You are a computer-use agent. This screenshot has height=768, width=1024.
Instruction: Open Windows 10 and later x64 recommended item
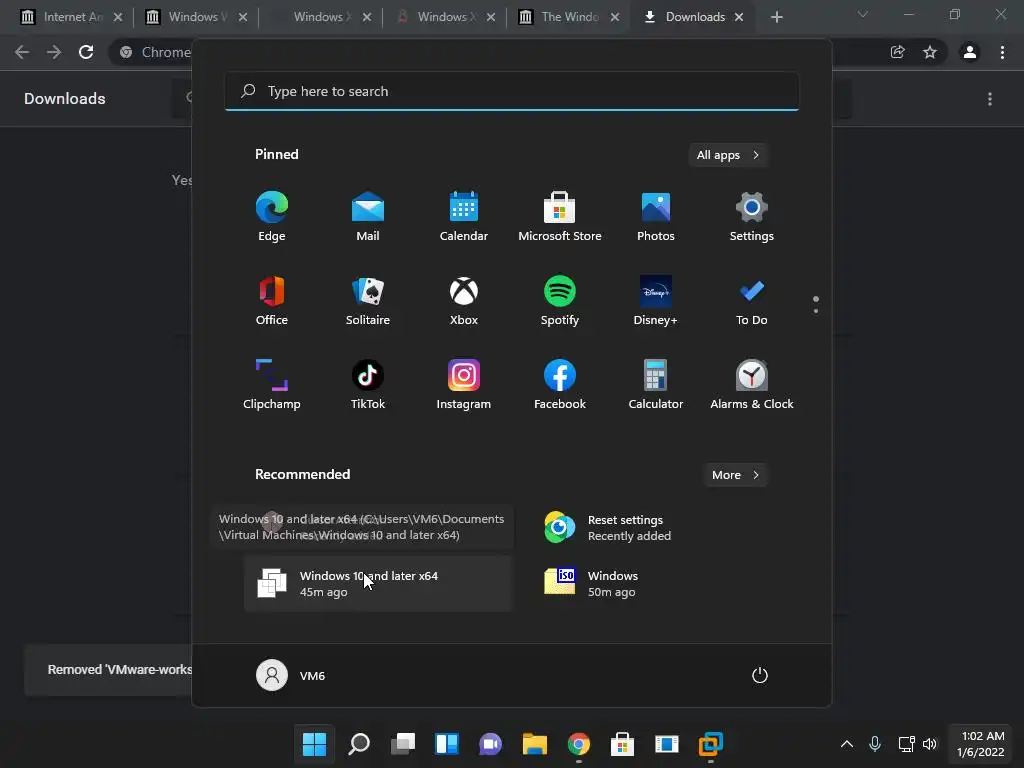point(378,584)
